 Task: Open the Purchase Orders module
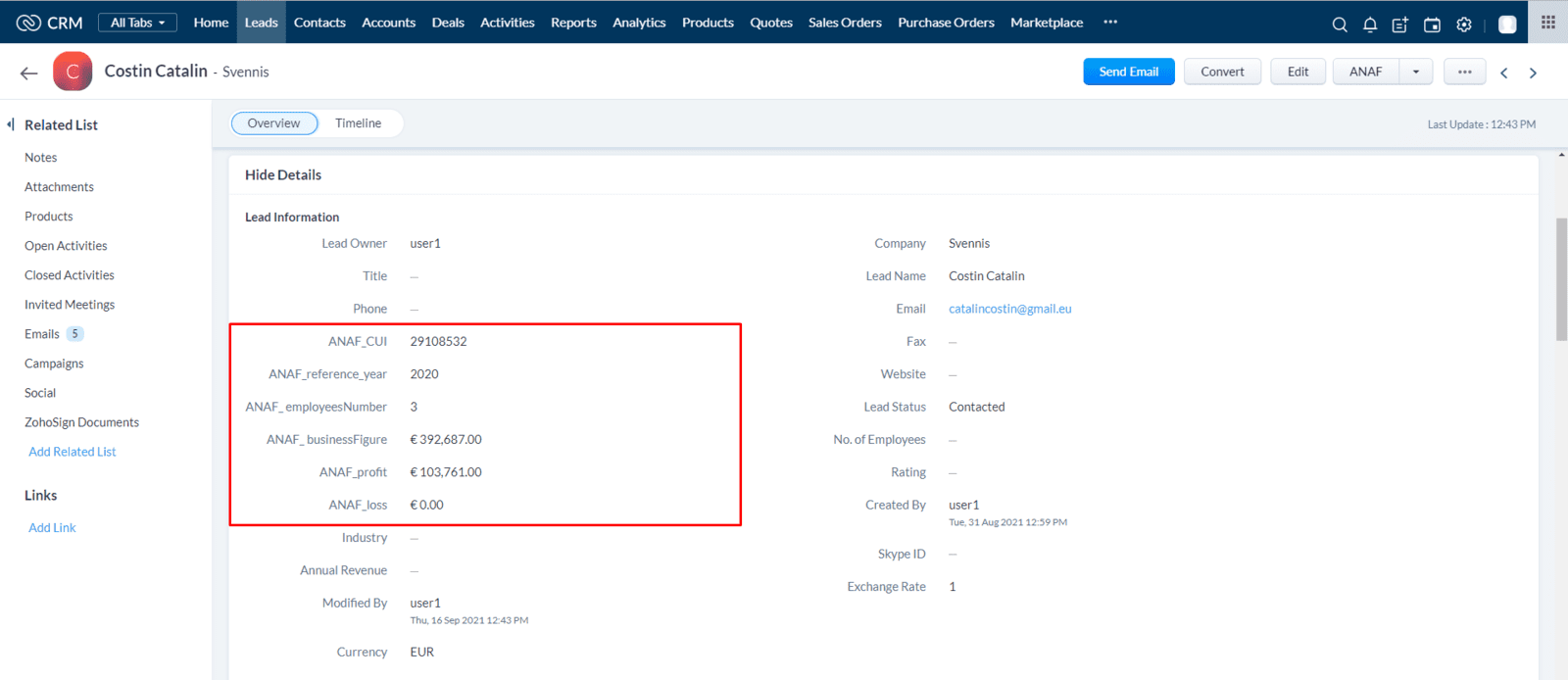[946, 23]
